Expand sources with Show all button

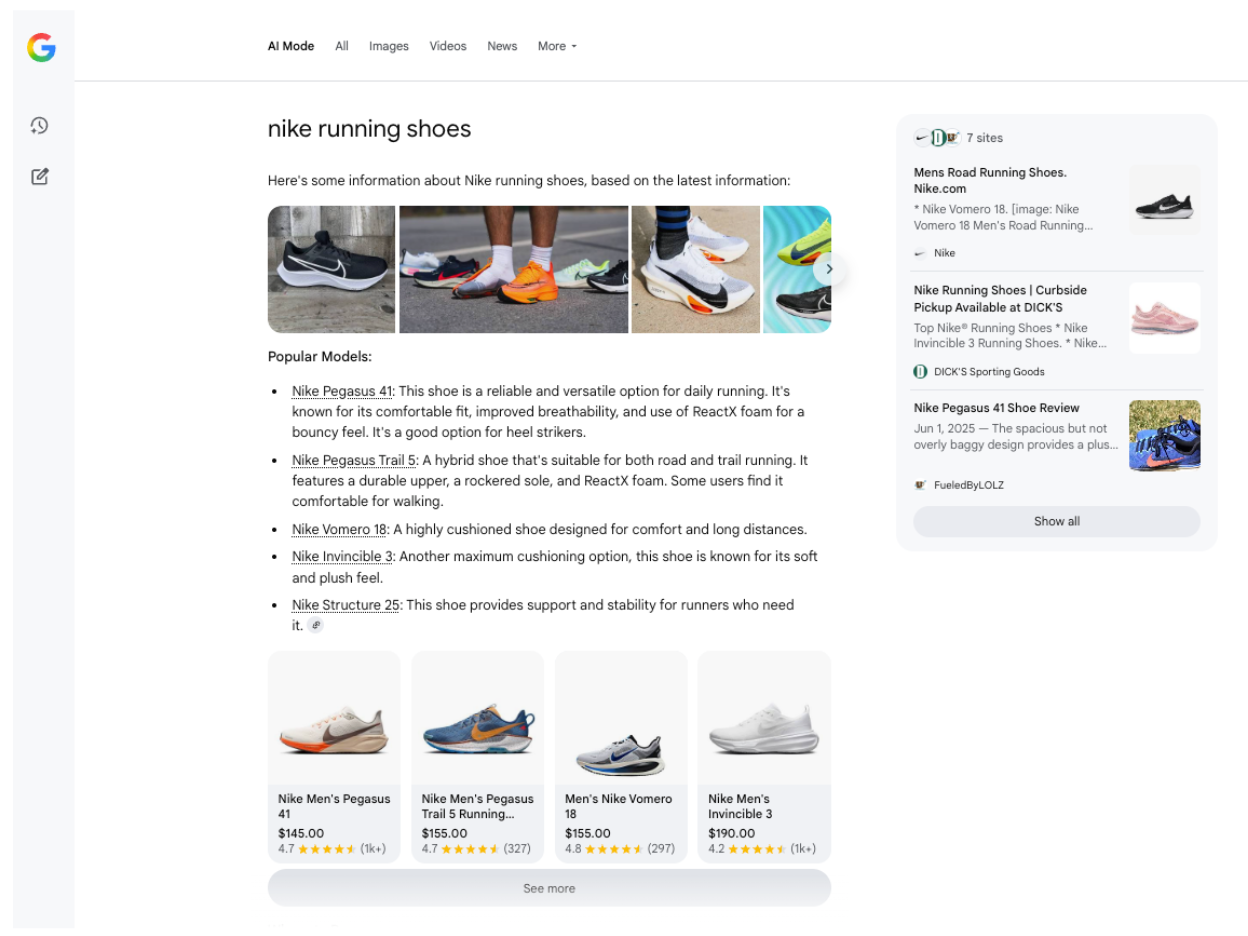(1056, 521)
